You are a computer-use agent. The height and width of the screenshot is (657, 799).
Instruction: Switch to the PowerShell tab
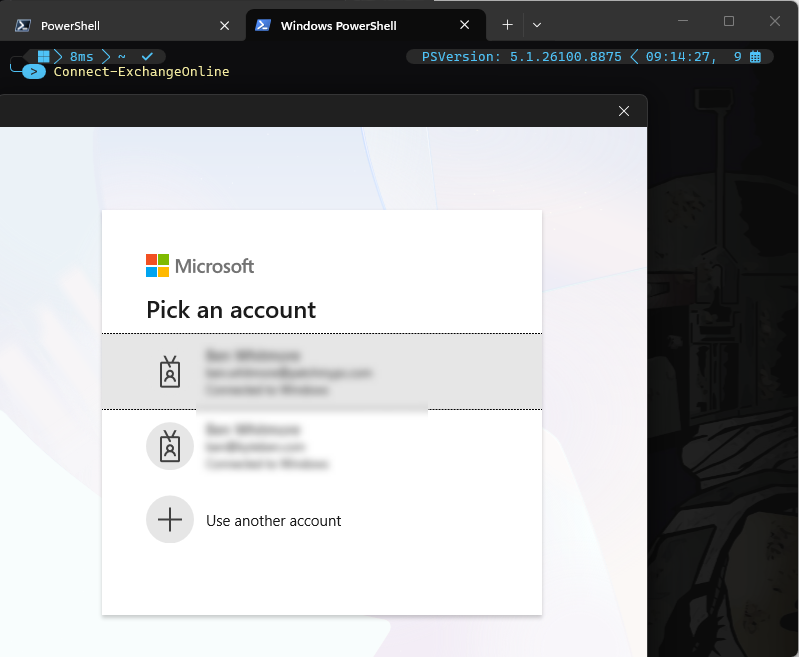coord(122,25)
